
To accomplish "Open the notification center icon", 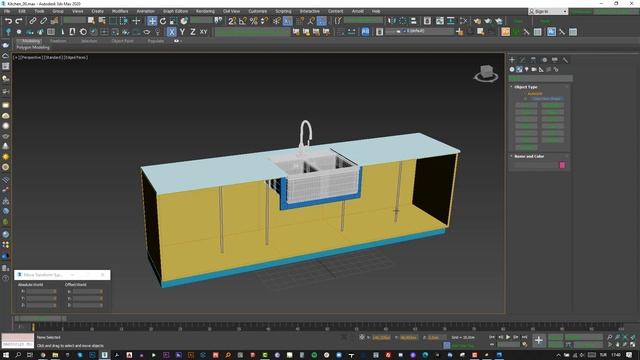I will 629,355.
